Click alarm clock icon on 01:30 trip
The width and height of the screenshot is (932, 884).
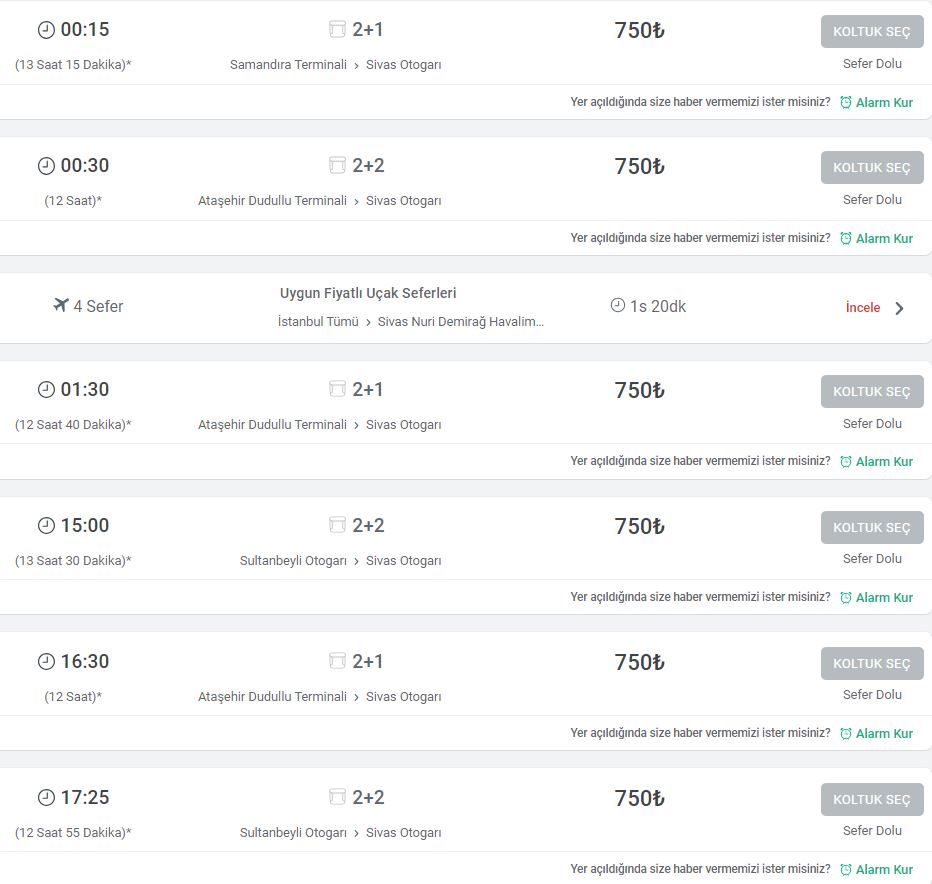[x=846, y=461]
